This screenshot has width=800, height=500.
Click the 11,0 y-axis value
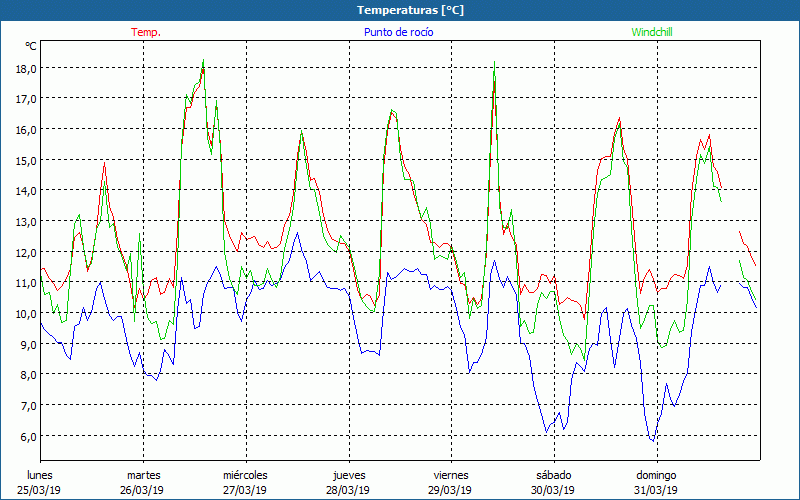tap(26, 283)
